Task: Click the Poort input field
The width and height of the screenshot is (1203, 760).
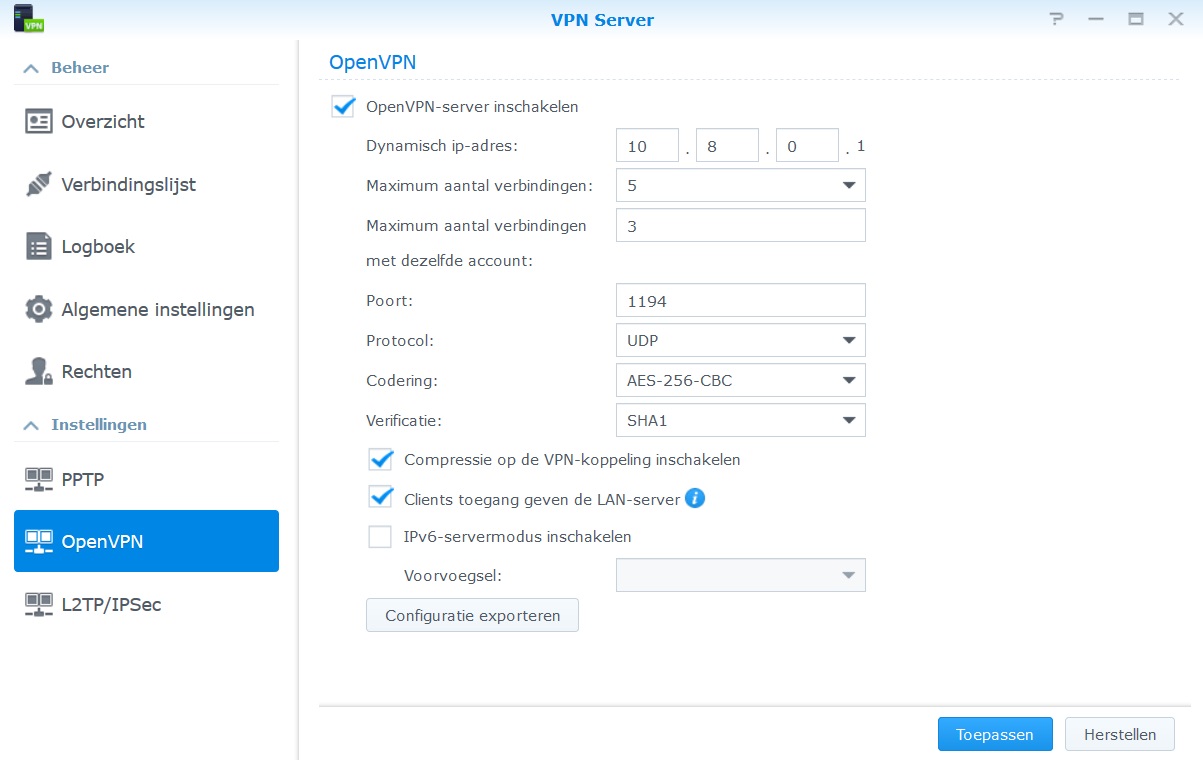Action: click(740, 300)
